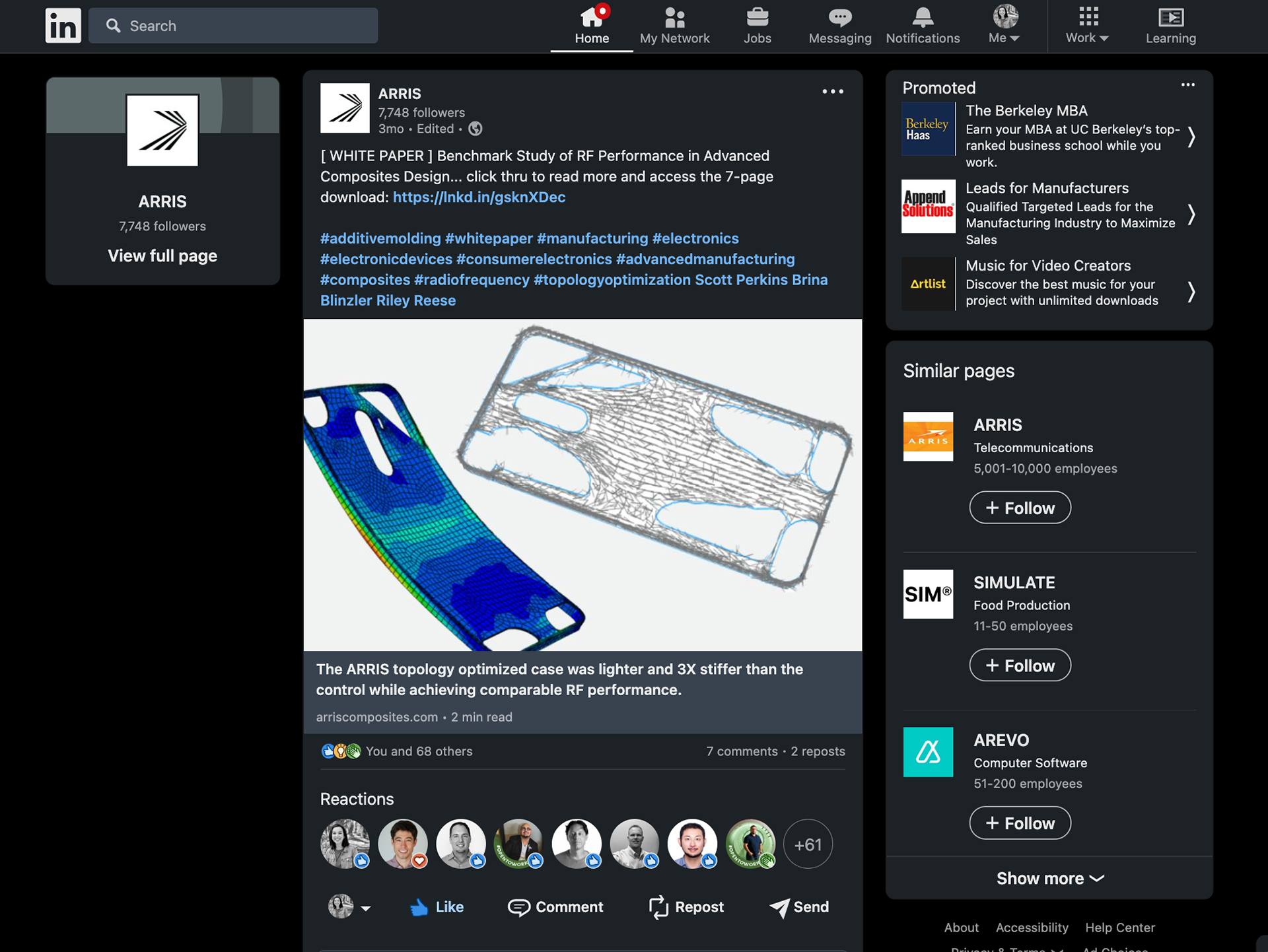Click the reaction icons summary
This screenshot has height=952, width=1268.
(341, 751)
